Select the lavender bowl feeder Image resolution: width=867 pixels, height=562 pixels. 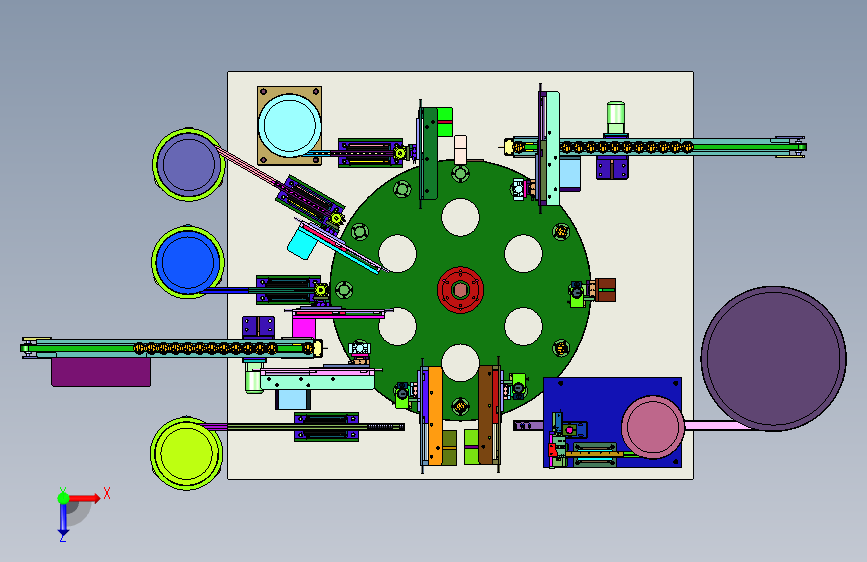click(189, 165)
